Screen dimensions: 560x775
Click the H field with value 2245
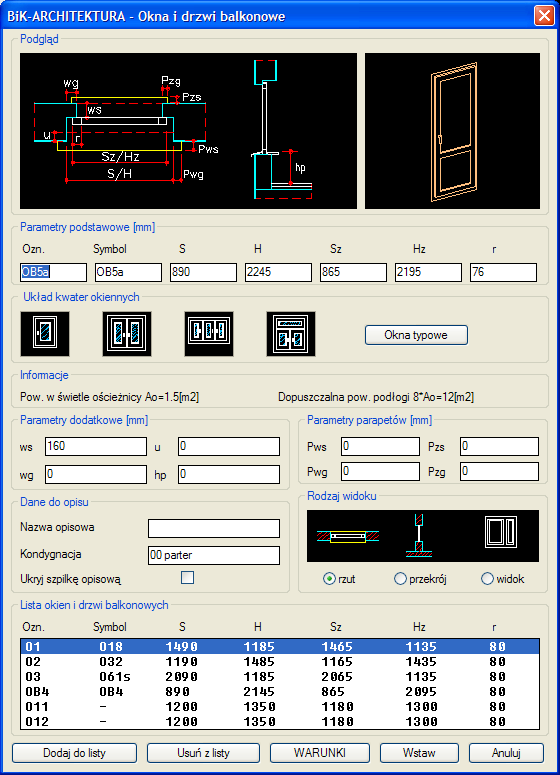pyautogui.click(x=278, y=272)
